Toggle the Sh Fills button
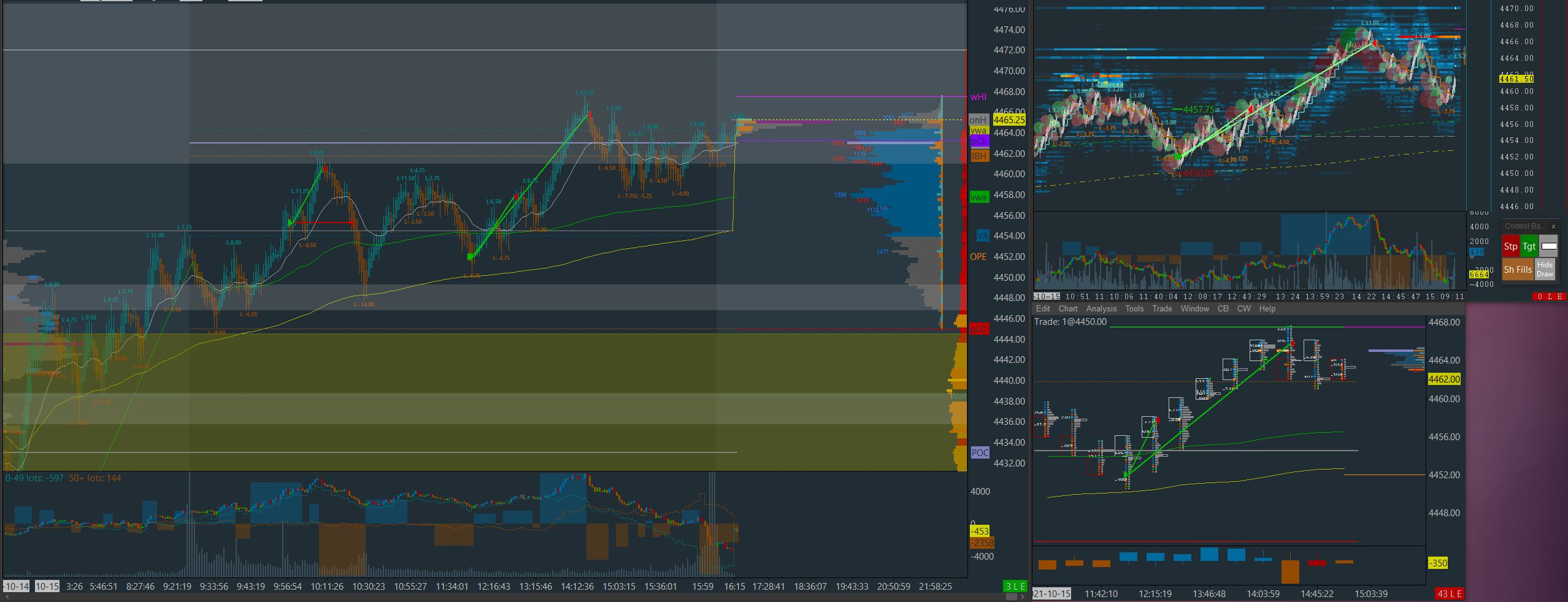The image size is (1568, 602). click(1518, 269)
